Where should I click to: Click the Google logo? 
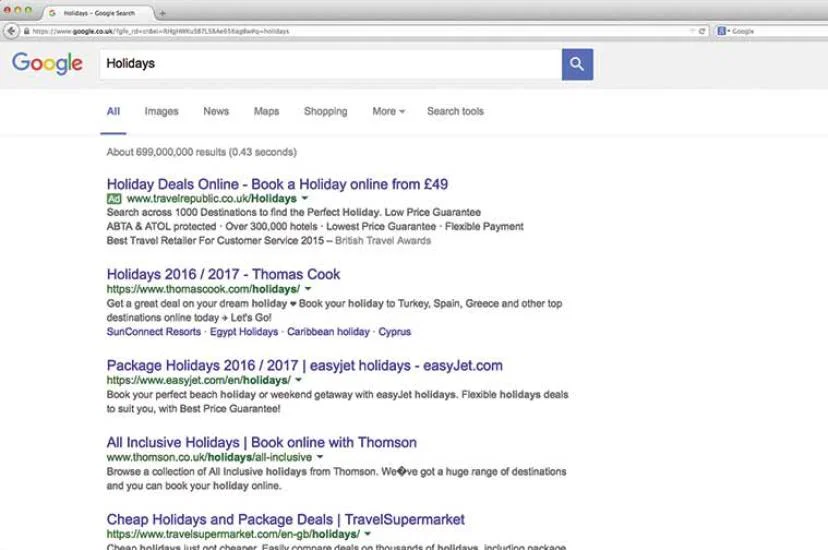(x=47, y=63)
